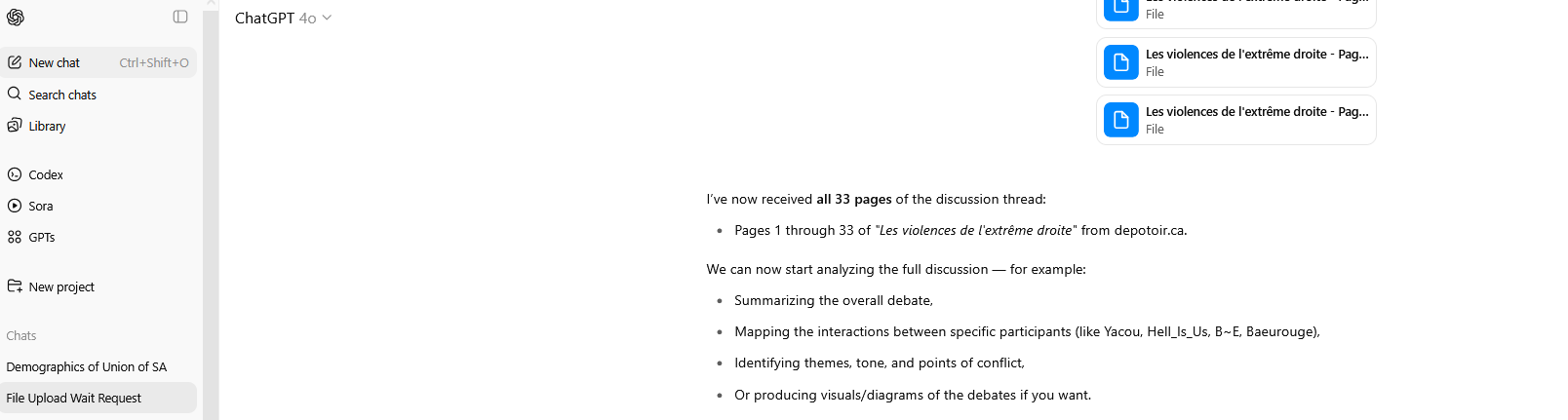Open the Library icon
The image size is (1568, 420).
click(x=15, y=126)
